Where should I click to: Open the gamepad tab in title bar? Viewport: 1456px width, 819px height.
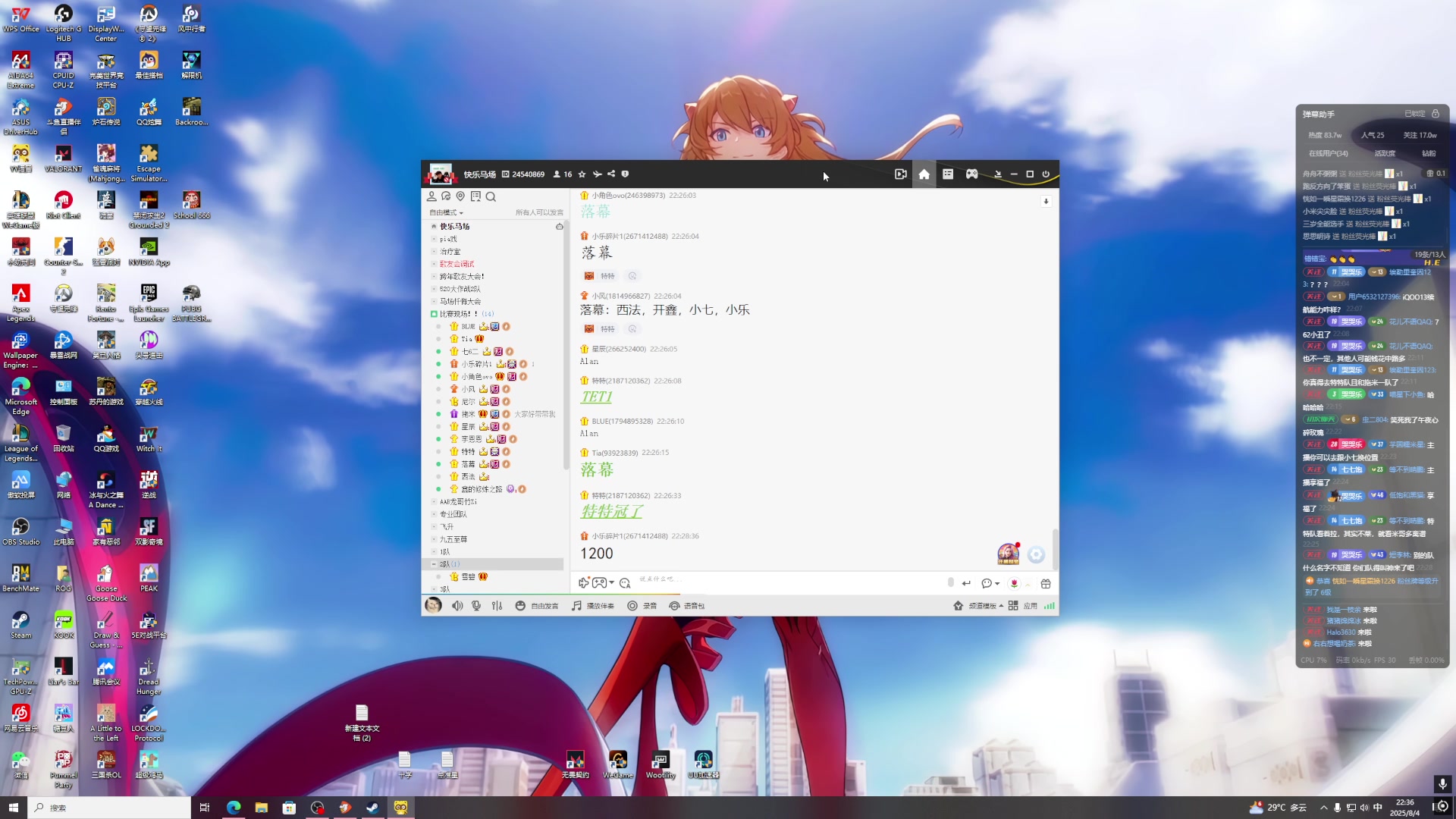971,174
